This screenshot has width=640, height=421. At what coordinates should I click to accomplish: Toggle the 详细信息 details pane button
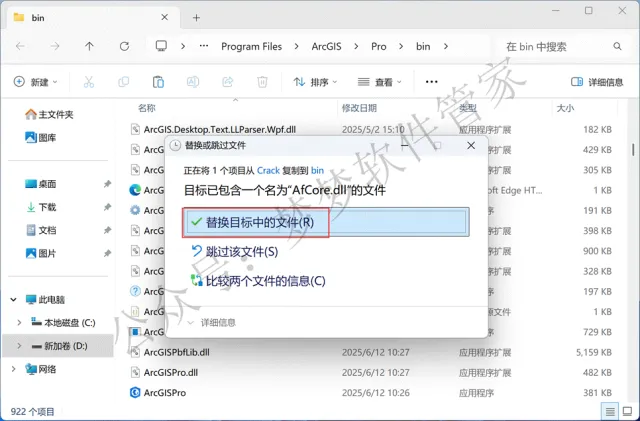coord(597,82)
